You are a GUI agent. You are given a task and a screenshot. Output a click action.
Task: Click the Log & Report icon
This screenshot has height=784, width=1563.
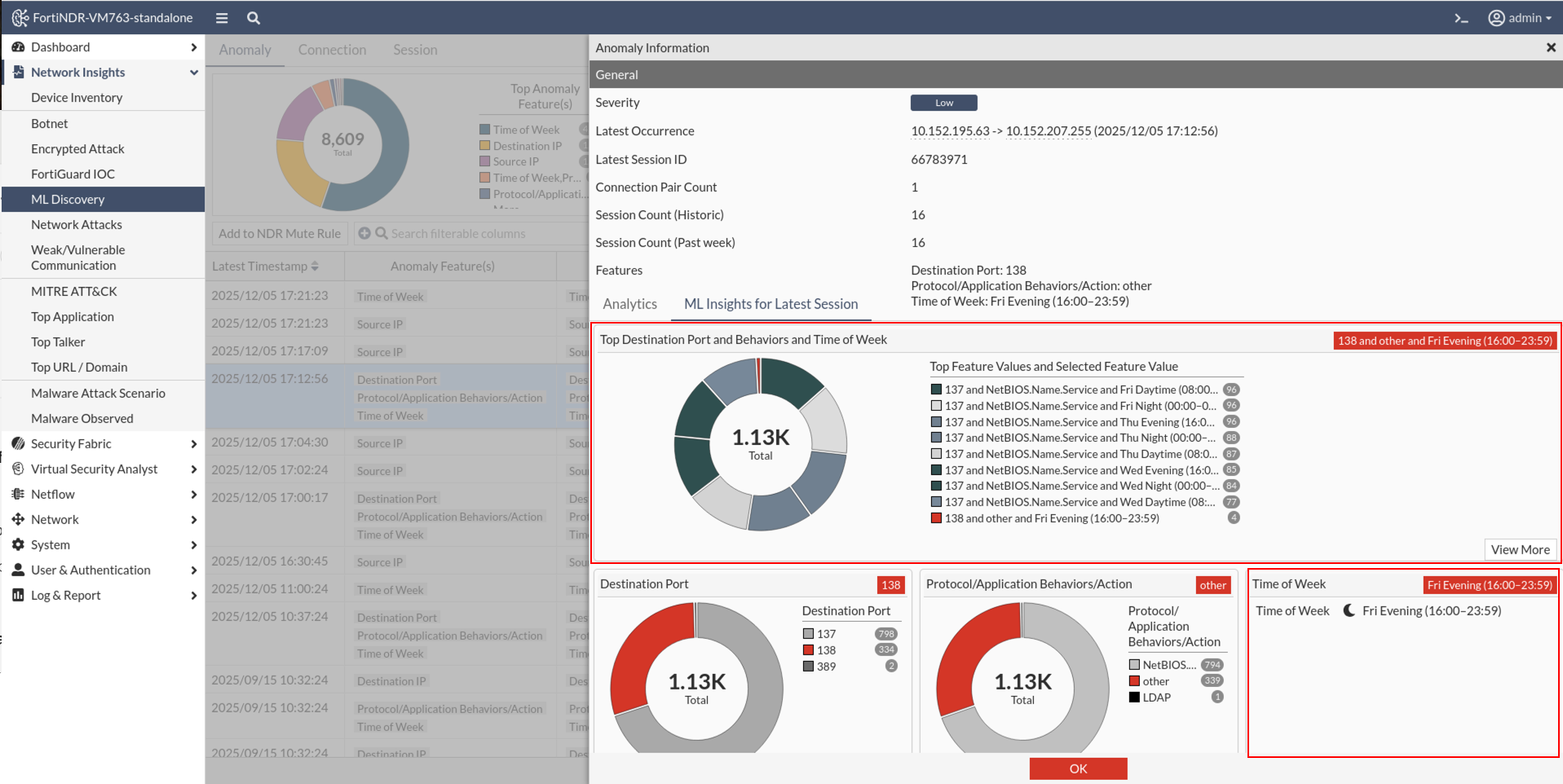18,595
